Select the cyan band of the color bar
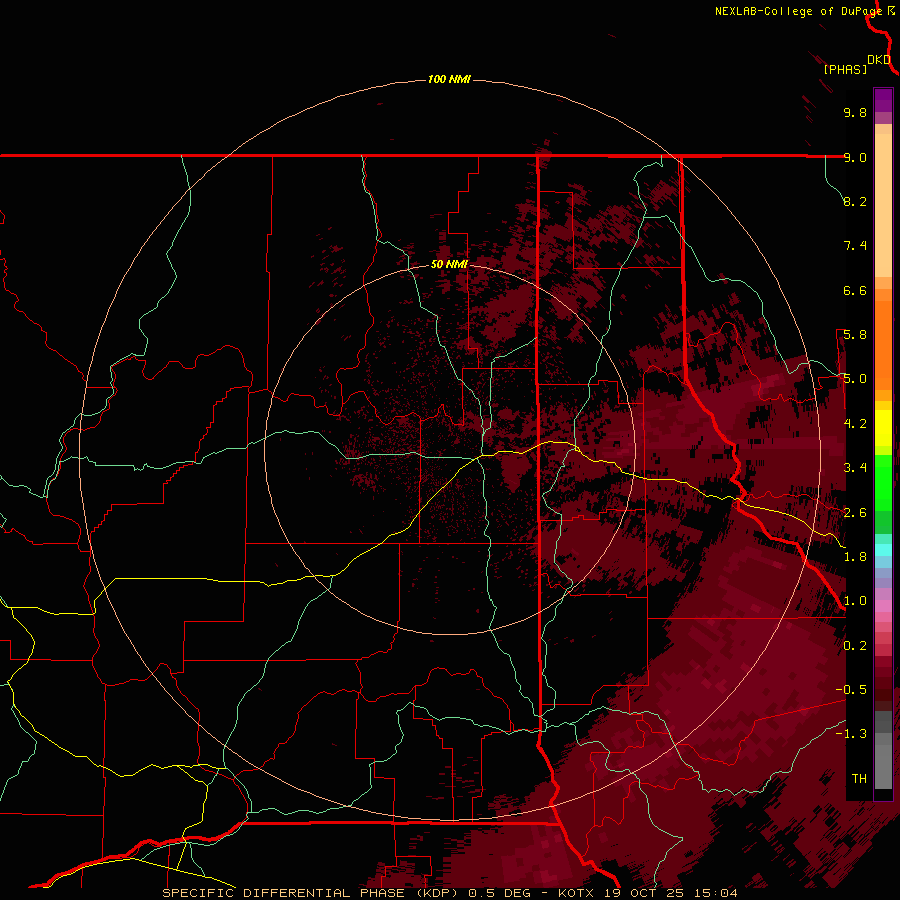 coord(883,550)
